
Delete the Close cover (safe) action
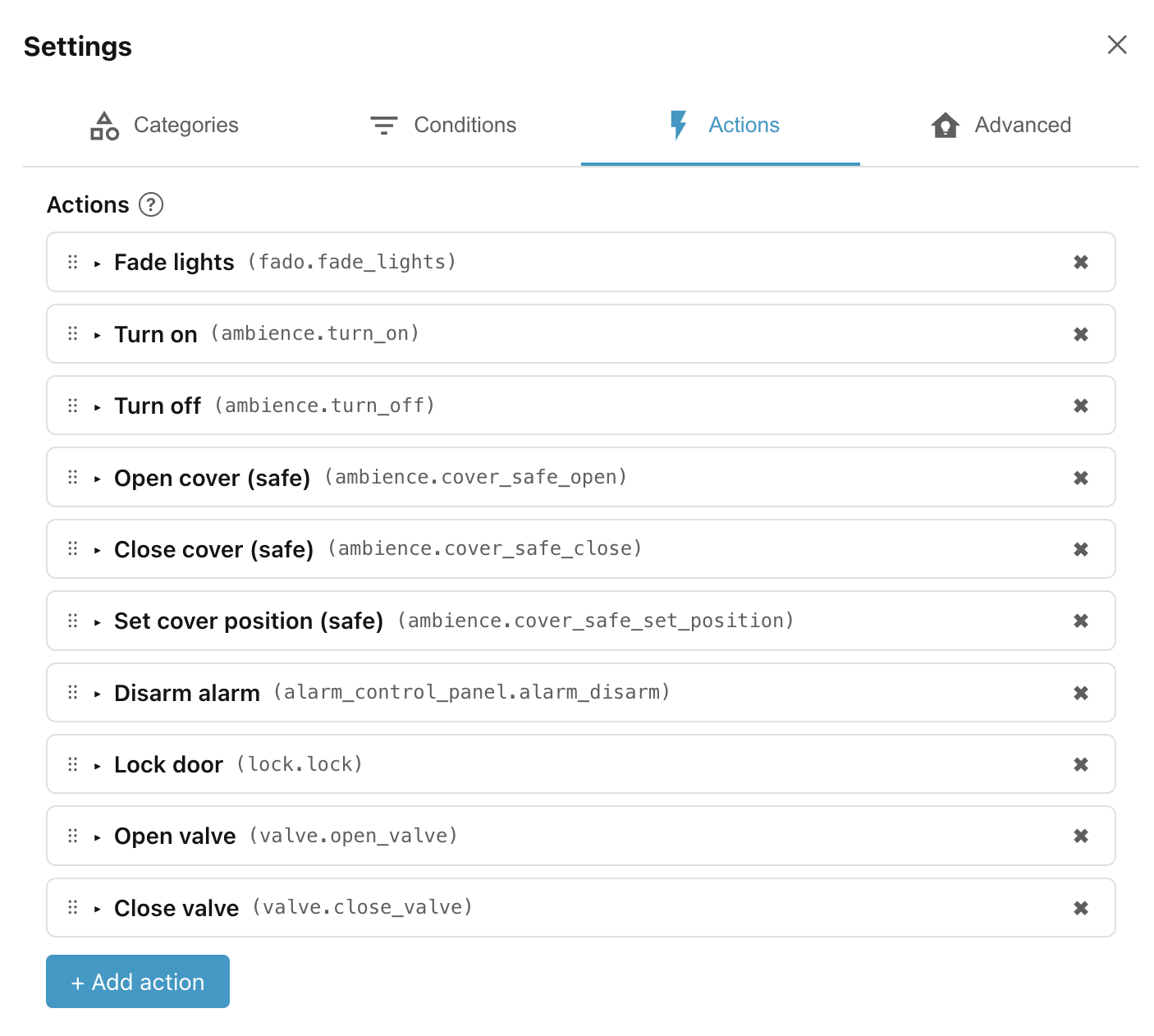pos(1081,549)
